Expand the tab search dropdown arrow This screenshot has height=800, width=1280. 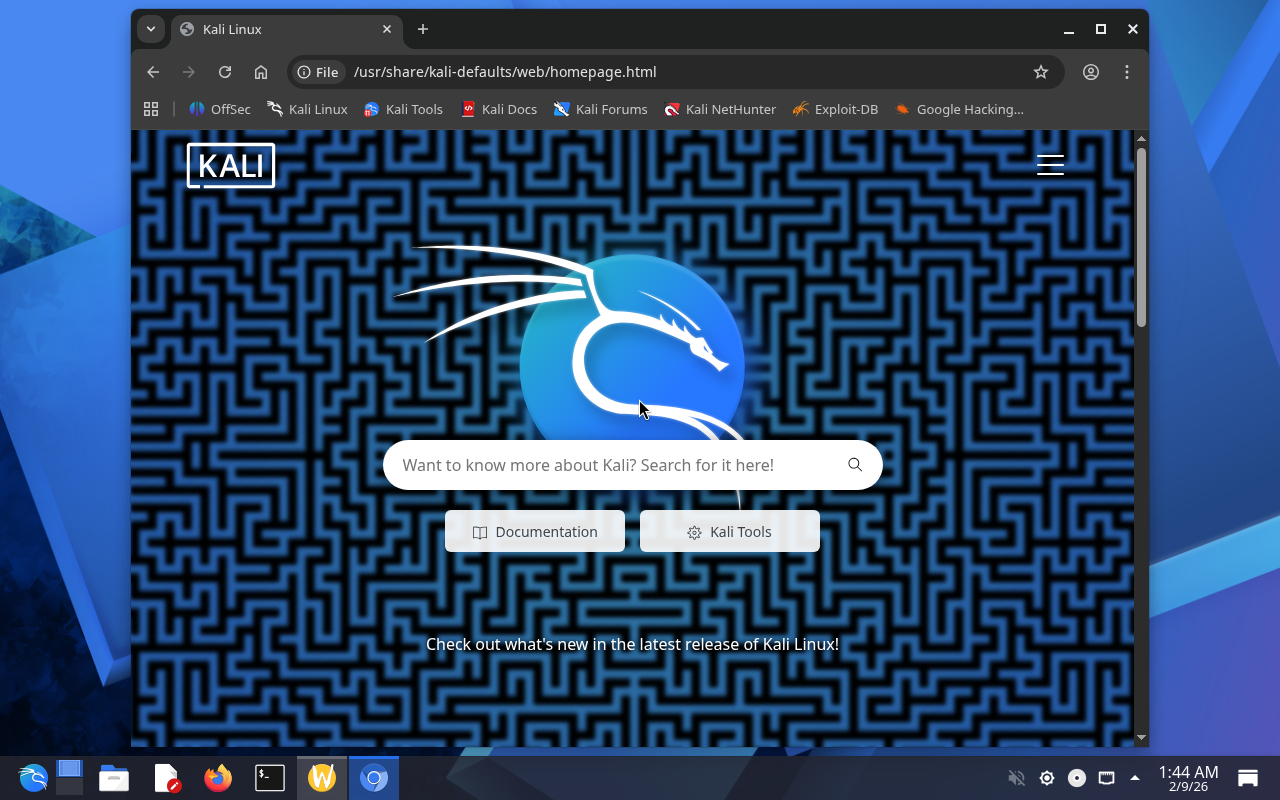click(151, 29)
